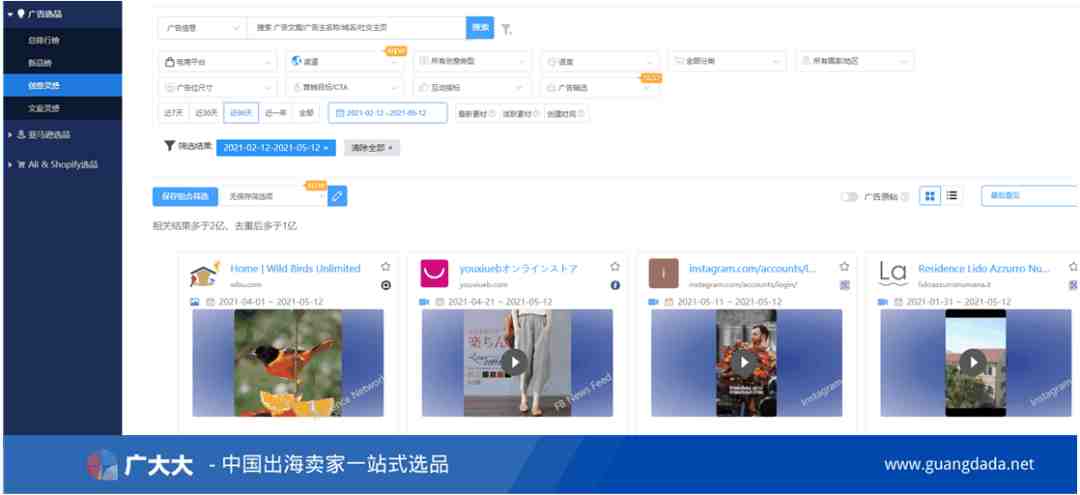Open the calendar icon in date range field
The image size is (1080, 495).
(340, 113)
